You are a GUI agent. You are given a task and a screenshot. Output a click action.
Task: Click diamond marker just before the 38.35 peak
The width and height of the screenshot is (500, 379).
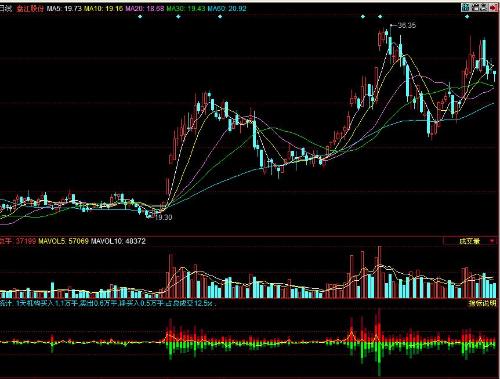coord(380,16)
